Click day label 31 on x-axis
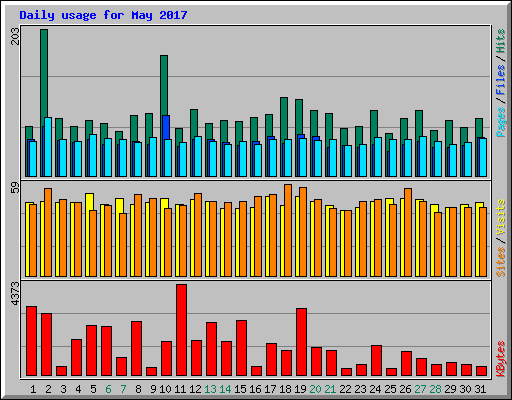Image resolution: width=512 pixels, height=400 pixels. (x=480, y=389)
